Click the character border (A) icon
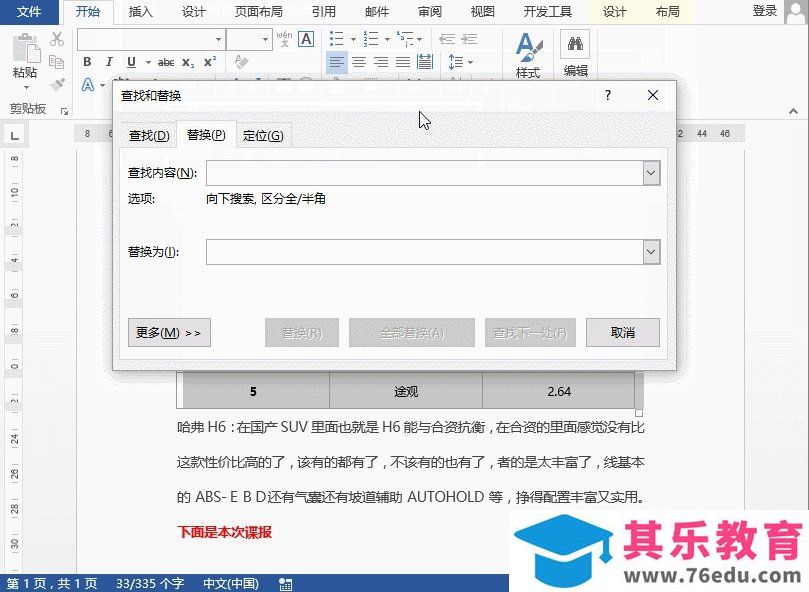809x592 pixels. click(x=306, y=39)
